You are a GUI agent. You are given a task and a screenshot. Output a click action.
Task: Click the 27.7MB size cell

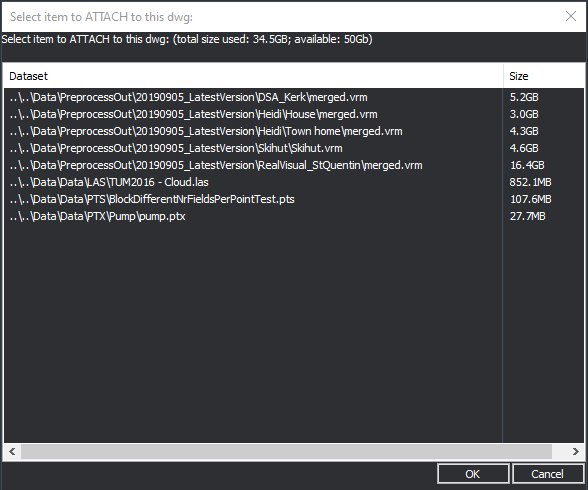click(527, 216)
